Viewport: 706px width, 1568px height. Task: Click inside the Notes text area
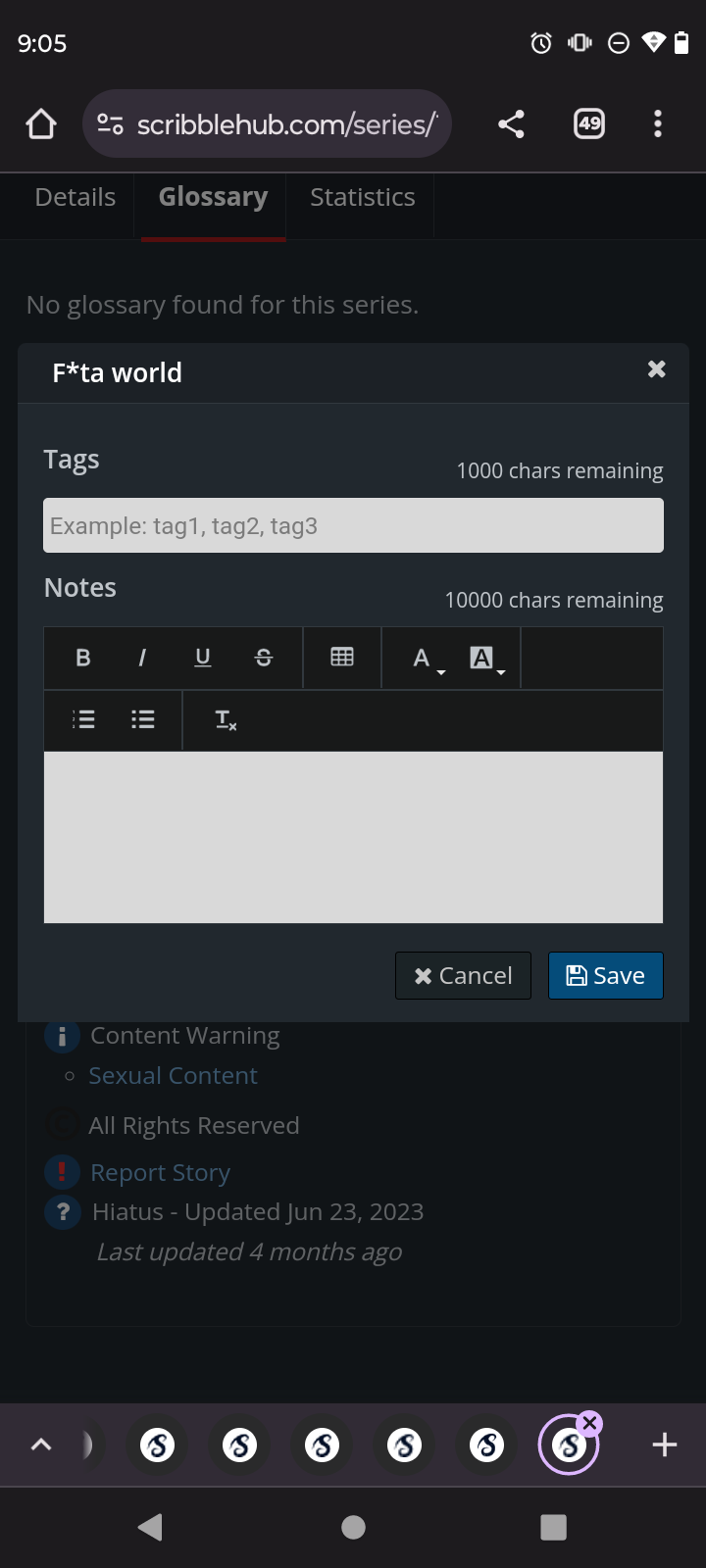pyautogui.click(x=353, y=837)
